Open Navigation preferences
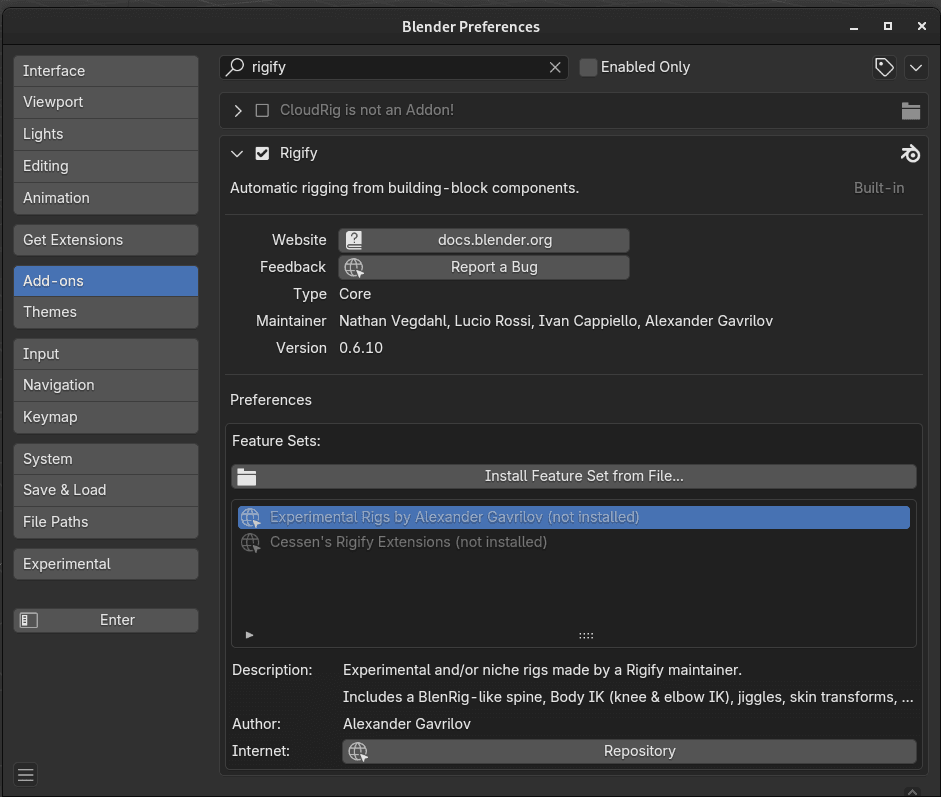941x797 pixels. (106, 385)
